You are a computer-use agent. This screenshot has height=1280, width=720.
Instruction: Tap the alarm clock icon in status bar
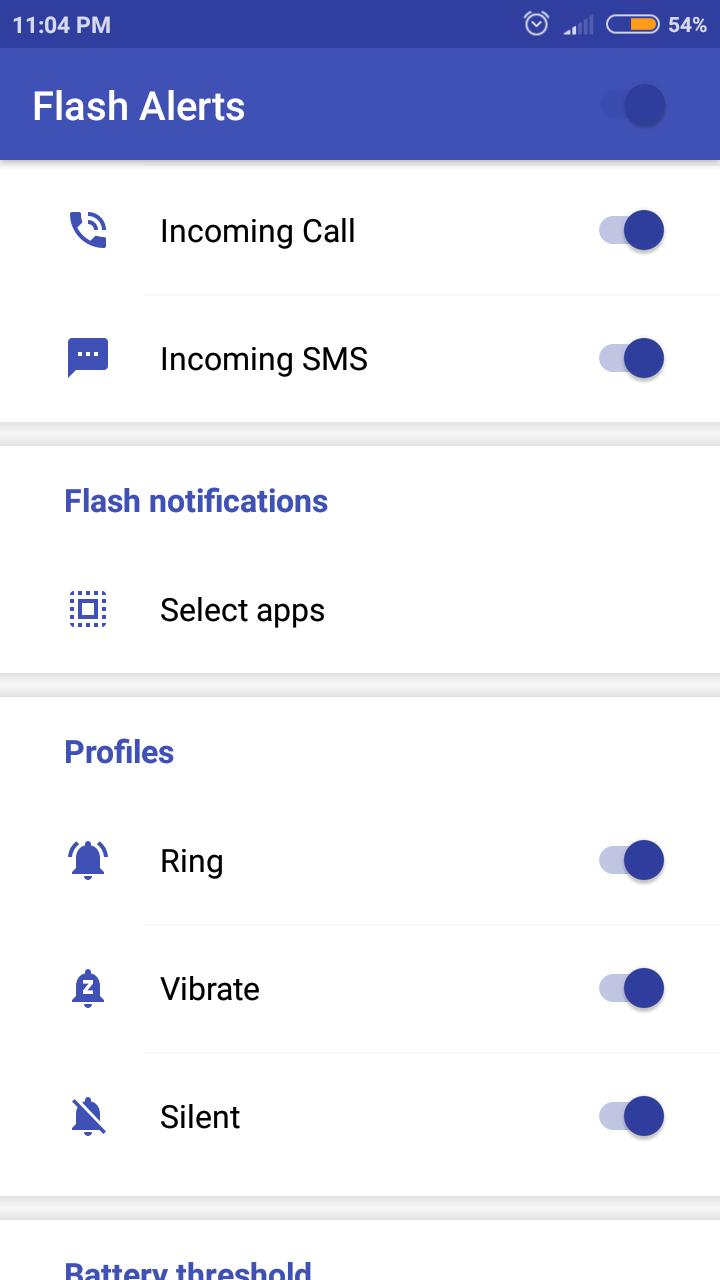[537, 24]
